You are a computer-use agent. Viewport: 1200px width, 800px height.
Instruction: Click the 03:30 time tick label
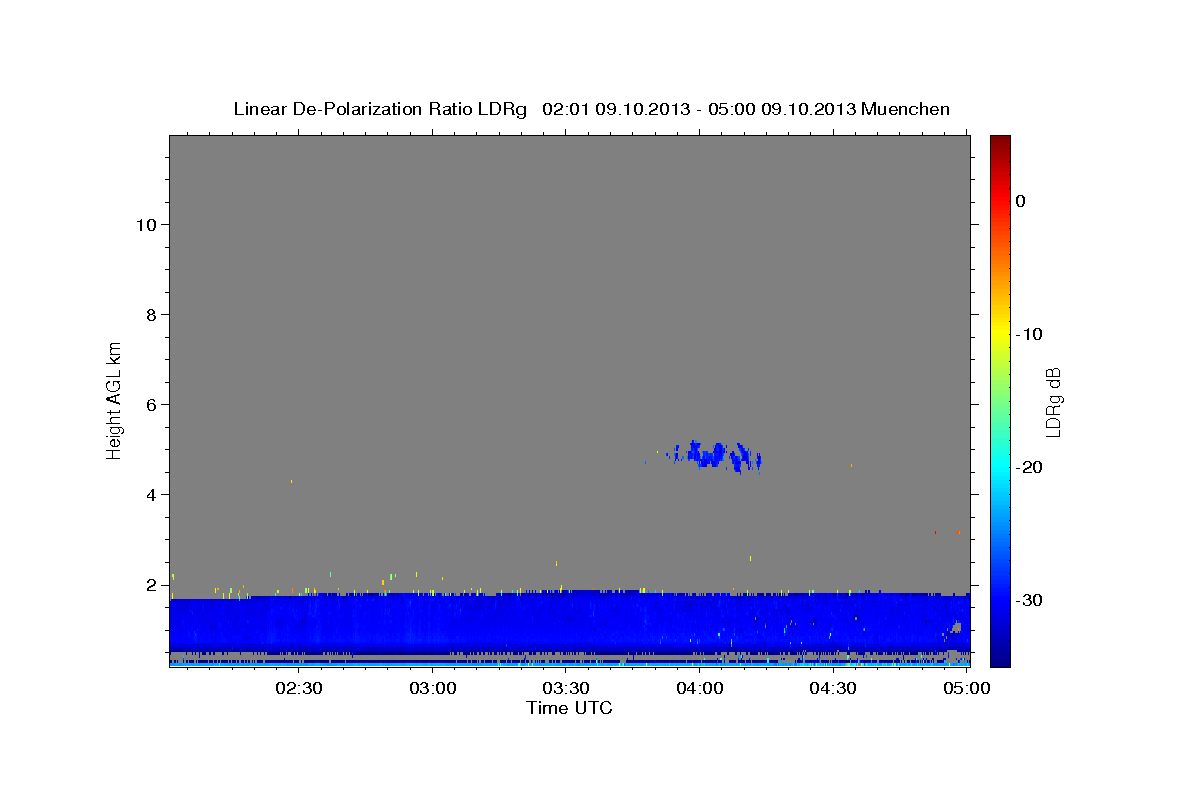[x=566, y=688]
